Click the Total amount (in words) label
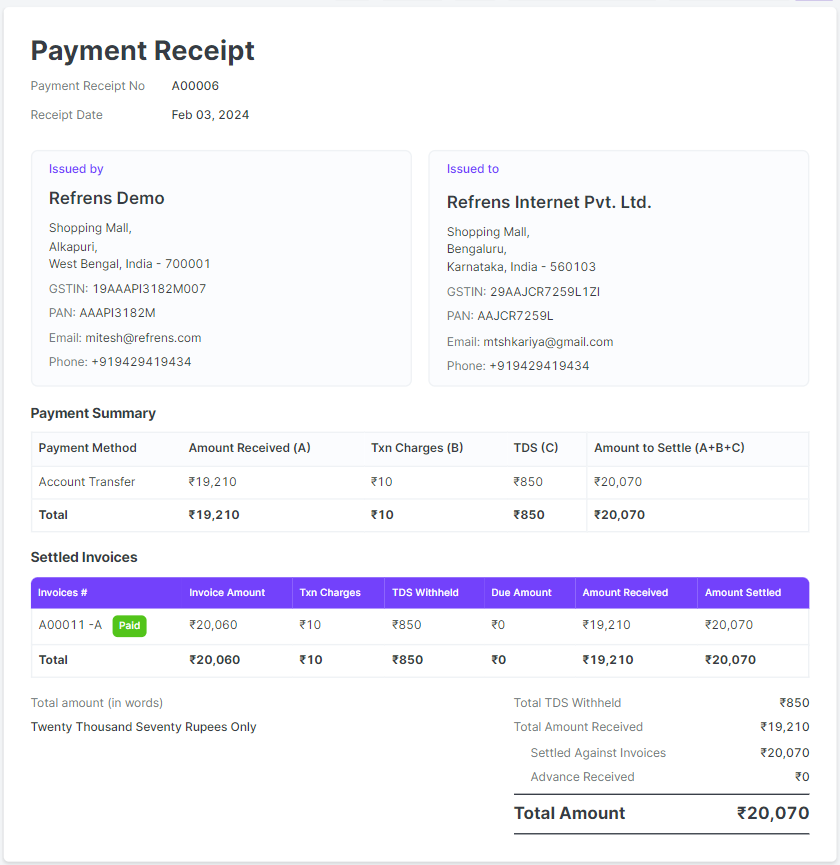 point(97,703)
